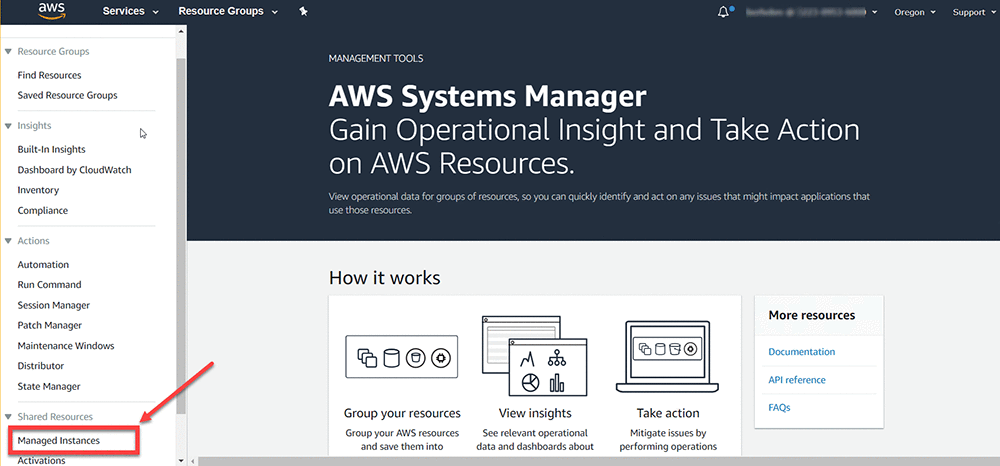Open the FAQs link
The image size is (1000, 466).
[779, 407]
